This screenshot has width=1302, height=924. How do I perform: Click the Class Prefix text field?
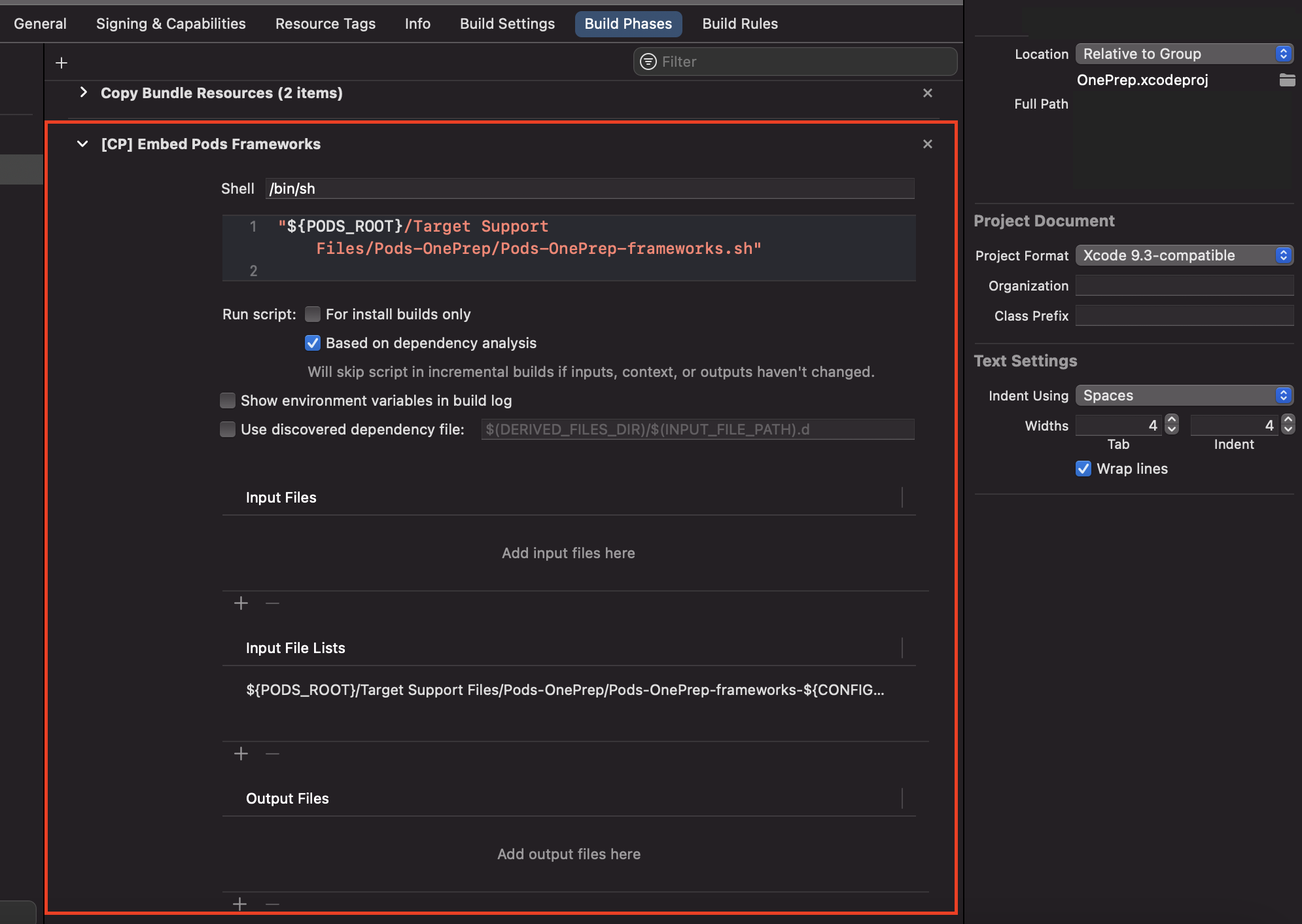click(x=1184, y=315)
